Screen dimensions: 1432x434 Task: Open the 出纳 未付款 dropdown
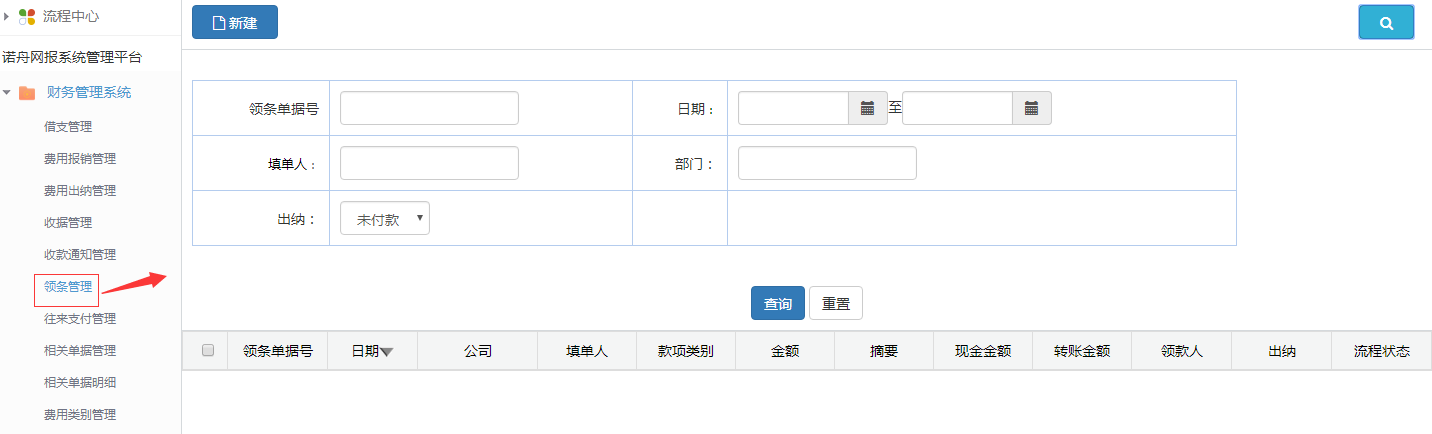pos(385,219)
